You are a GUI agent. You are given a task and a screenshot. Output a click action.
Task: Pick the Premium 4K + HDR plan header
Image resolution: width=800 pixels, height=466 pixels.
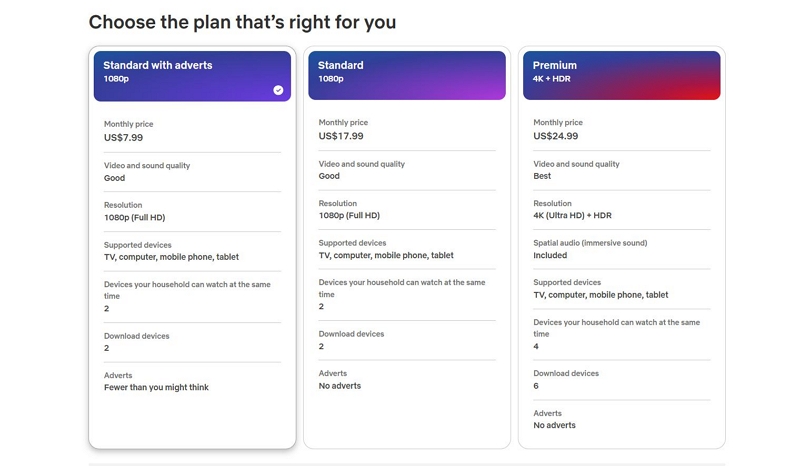point(621,75)
